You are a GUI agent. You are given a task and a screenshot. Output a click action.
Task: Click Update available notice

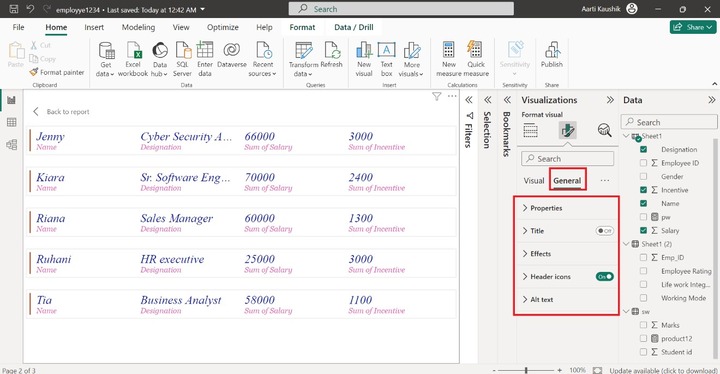click(x=663, y=370)
